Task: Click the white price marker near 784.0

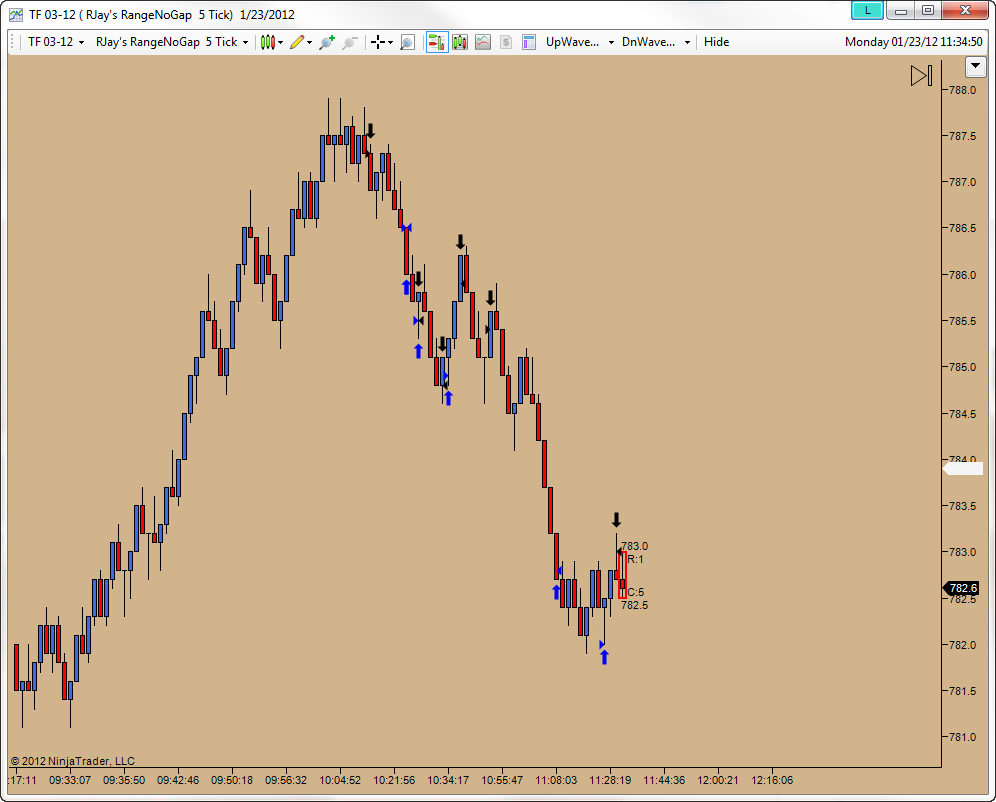Action: (x=963, y=469)
